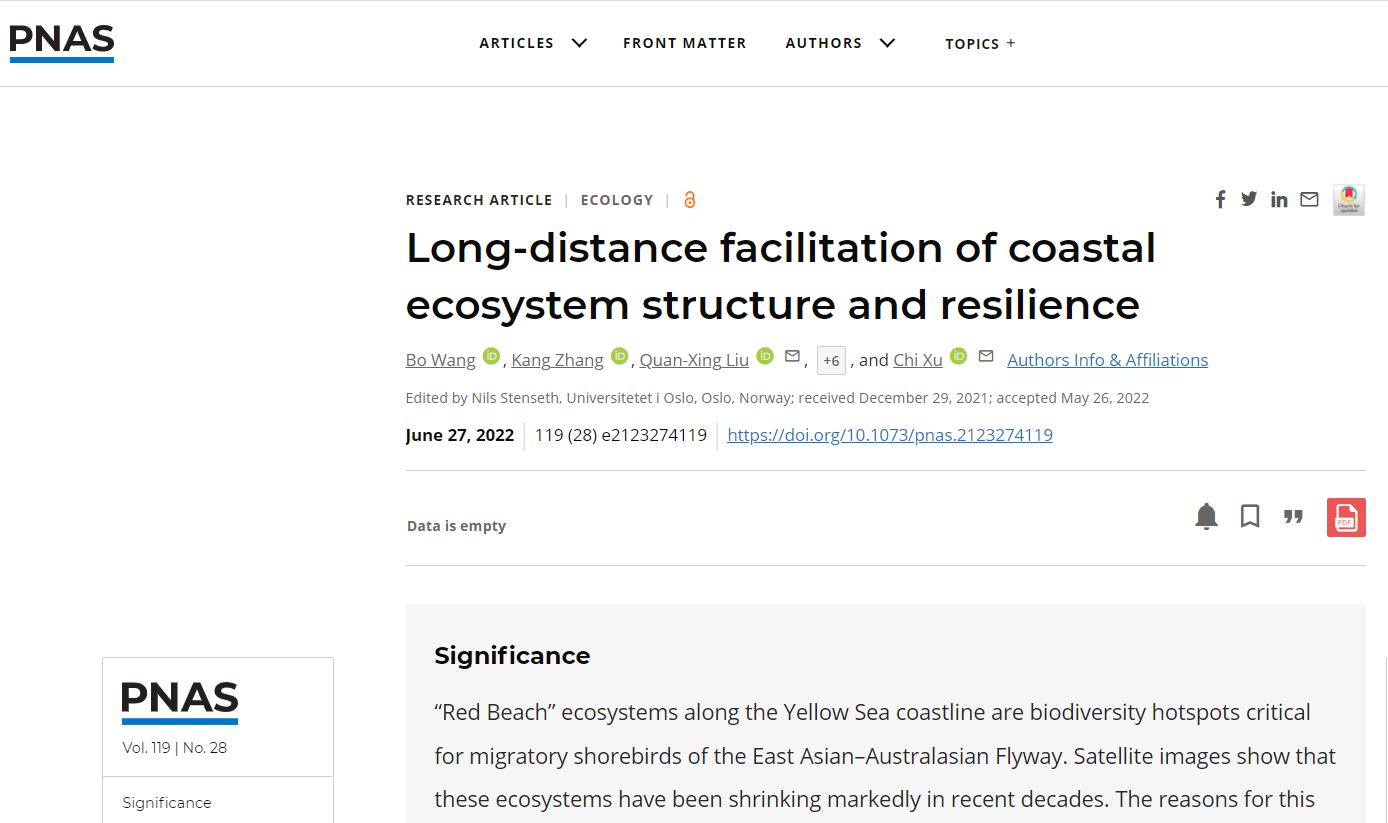The height and width of the screenshot is (823, 1388).
Task: Click the email icon next to Chi Xu
Action: tap(986, 356)
